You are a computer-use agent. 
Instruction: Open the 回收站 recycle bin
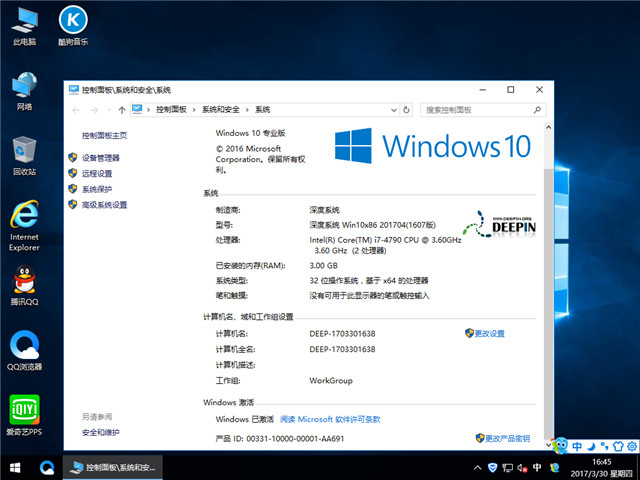[x=24, y=156]
